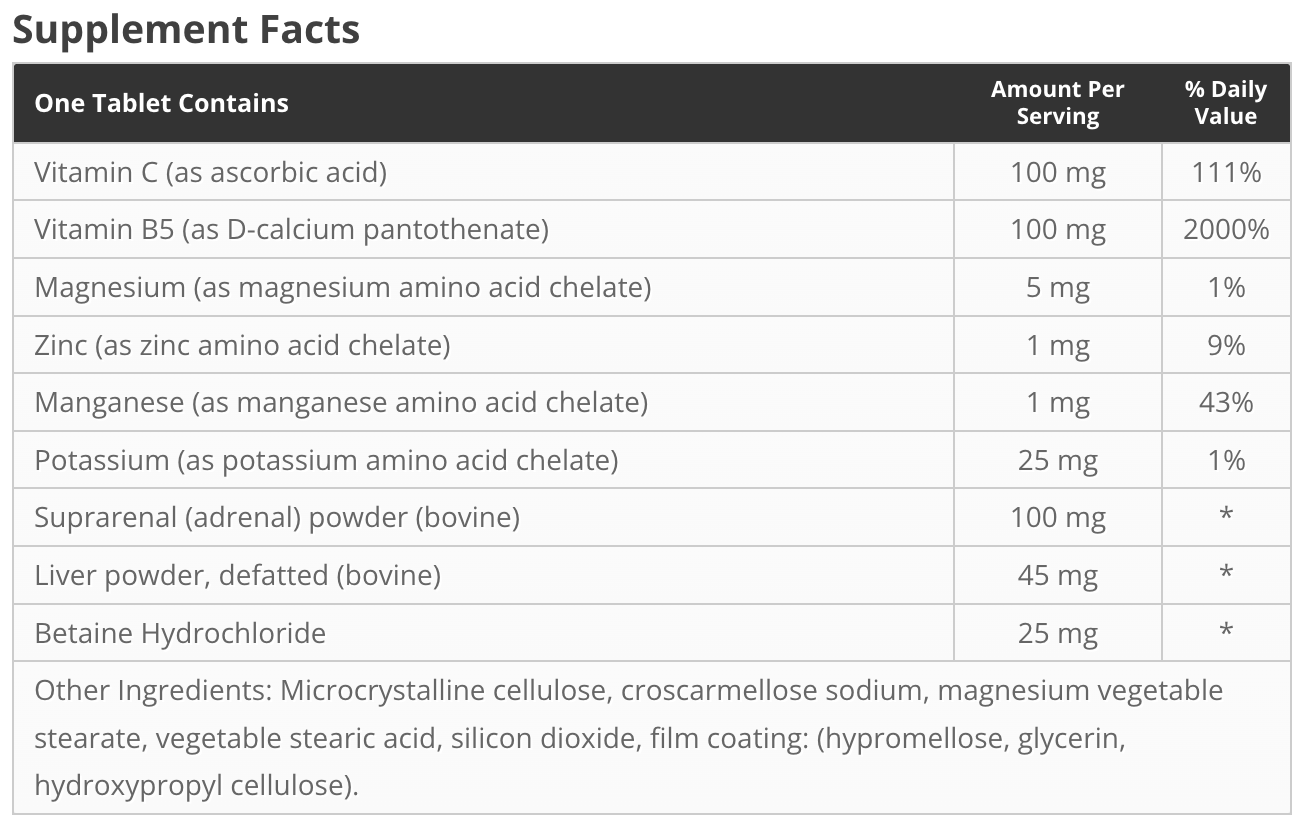
Task: Click the 5 mg Magnesium amount
Action: pyautogui.click(x=1057, y=288)
